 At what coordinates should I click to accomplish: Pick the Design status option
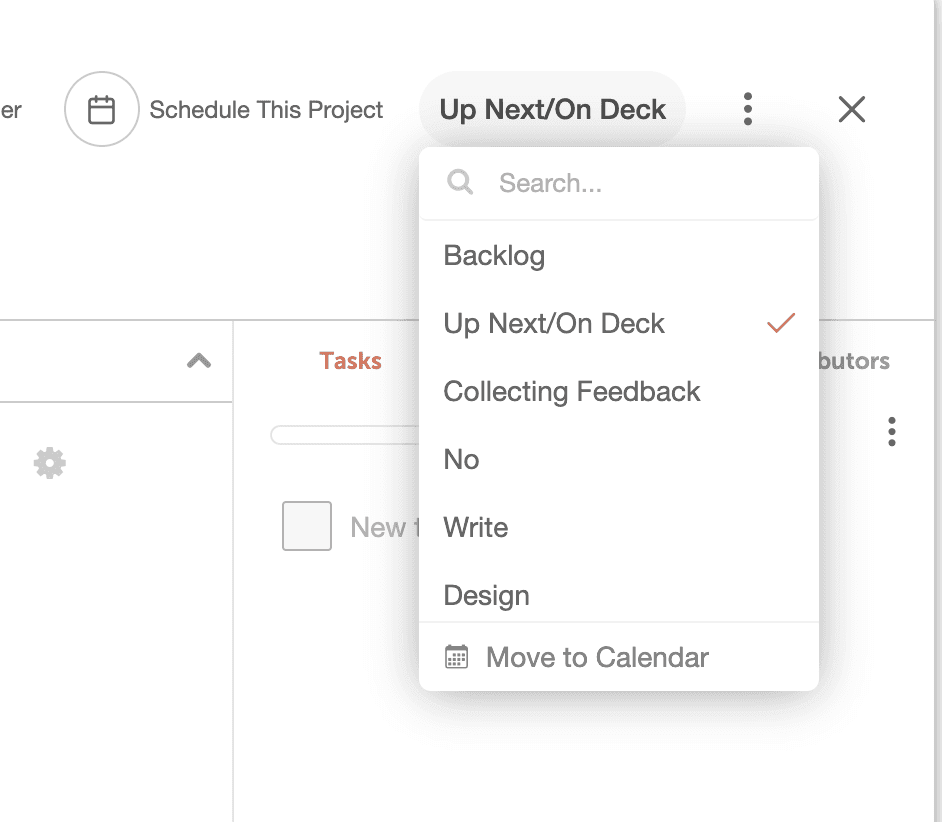tap(619, 594)
